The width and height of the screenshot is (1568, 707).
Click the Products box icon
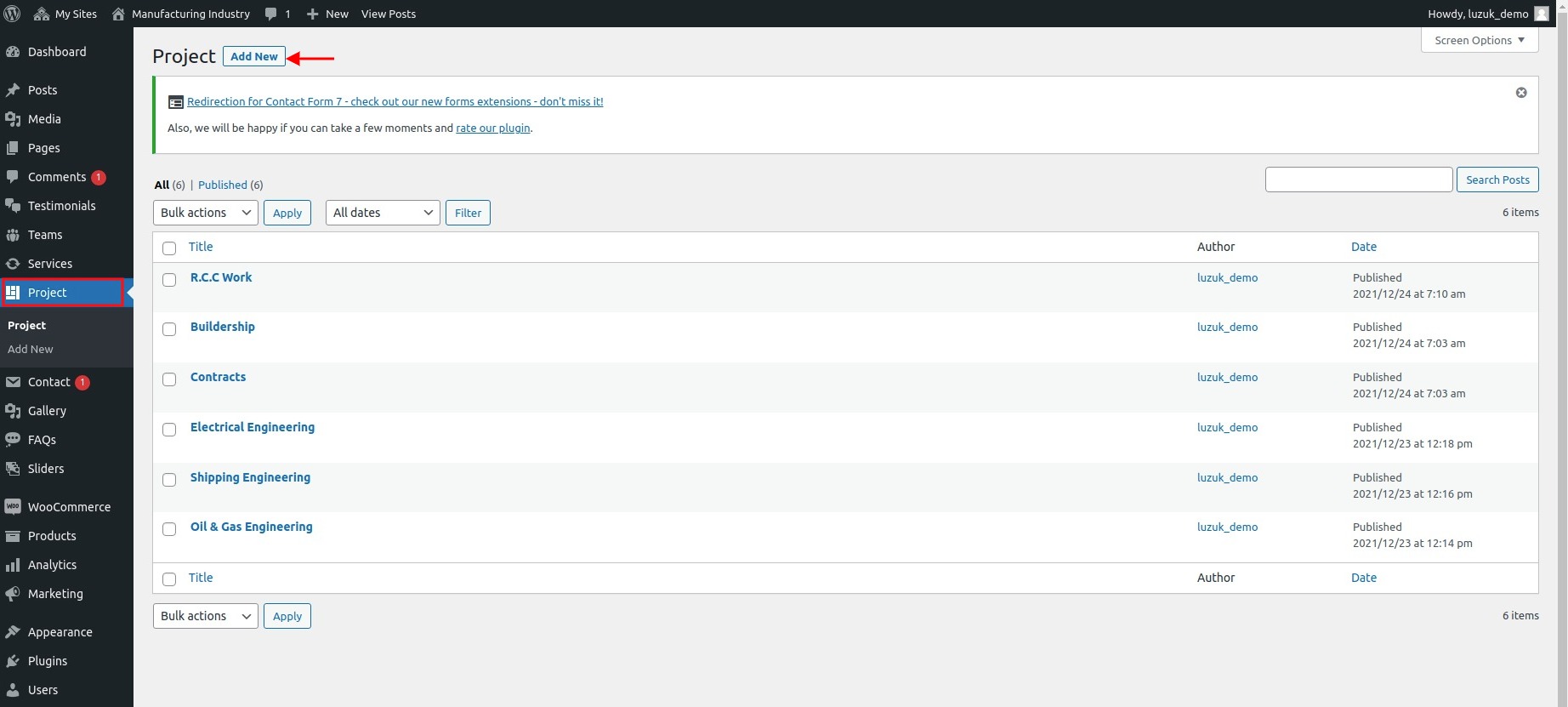(x=13, y=536)
